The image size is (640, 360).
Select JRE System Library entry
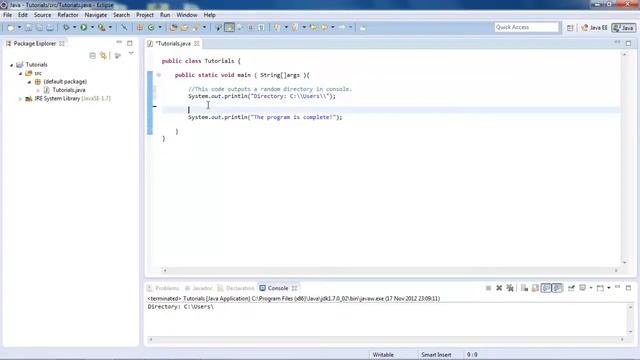(72, 98)
